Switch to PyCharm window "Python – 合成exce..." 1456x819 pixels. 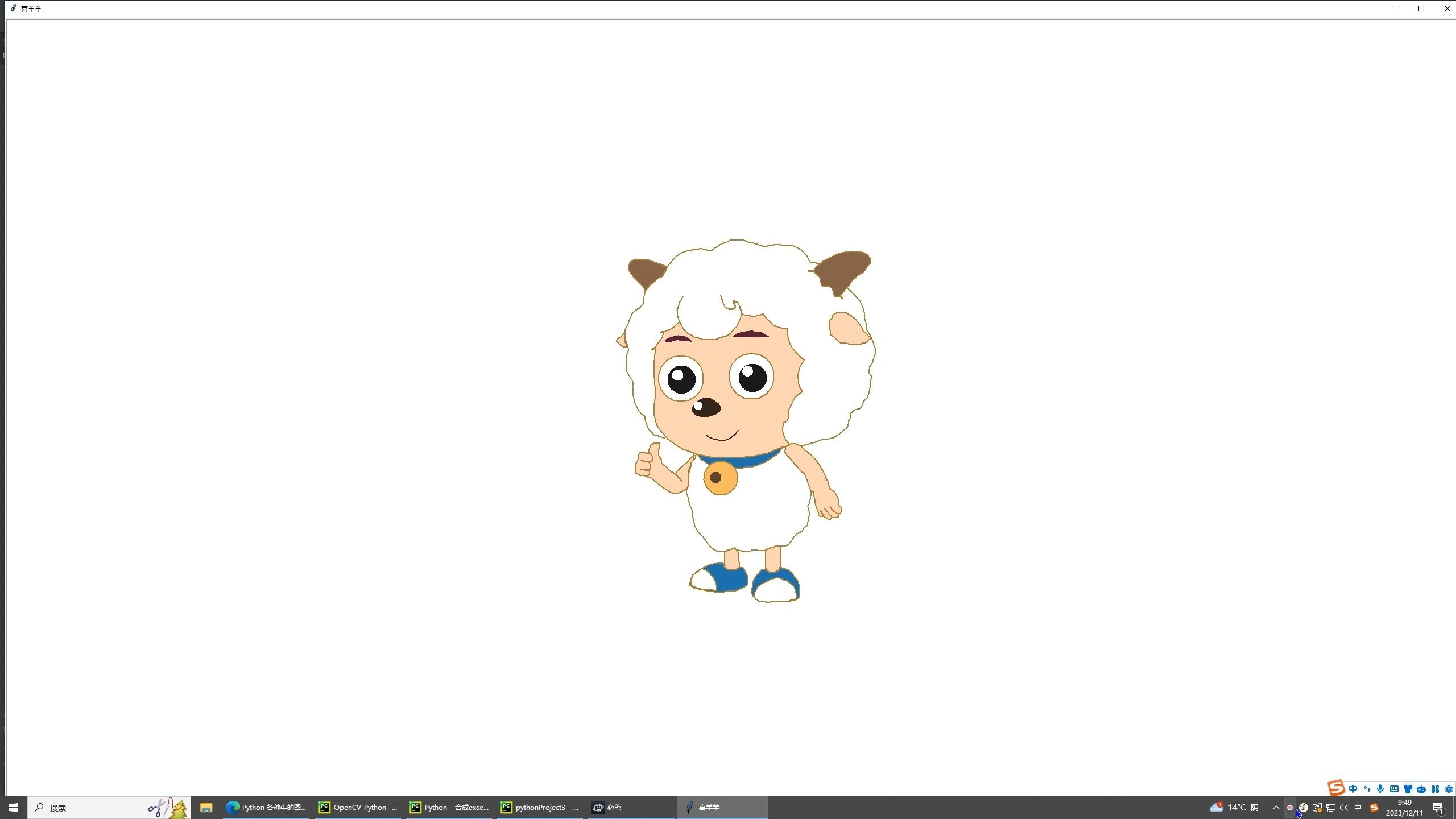[x=449, y=808]
